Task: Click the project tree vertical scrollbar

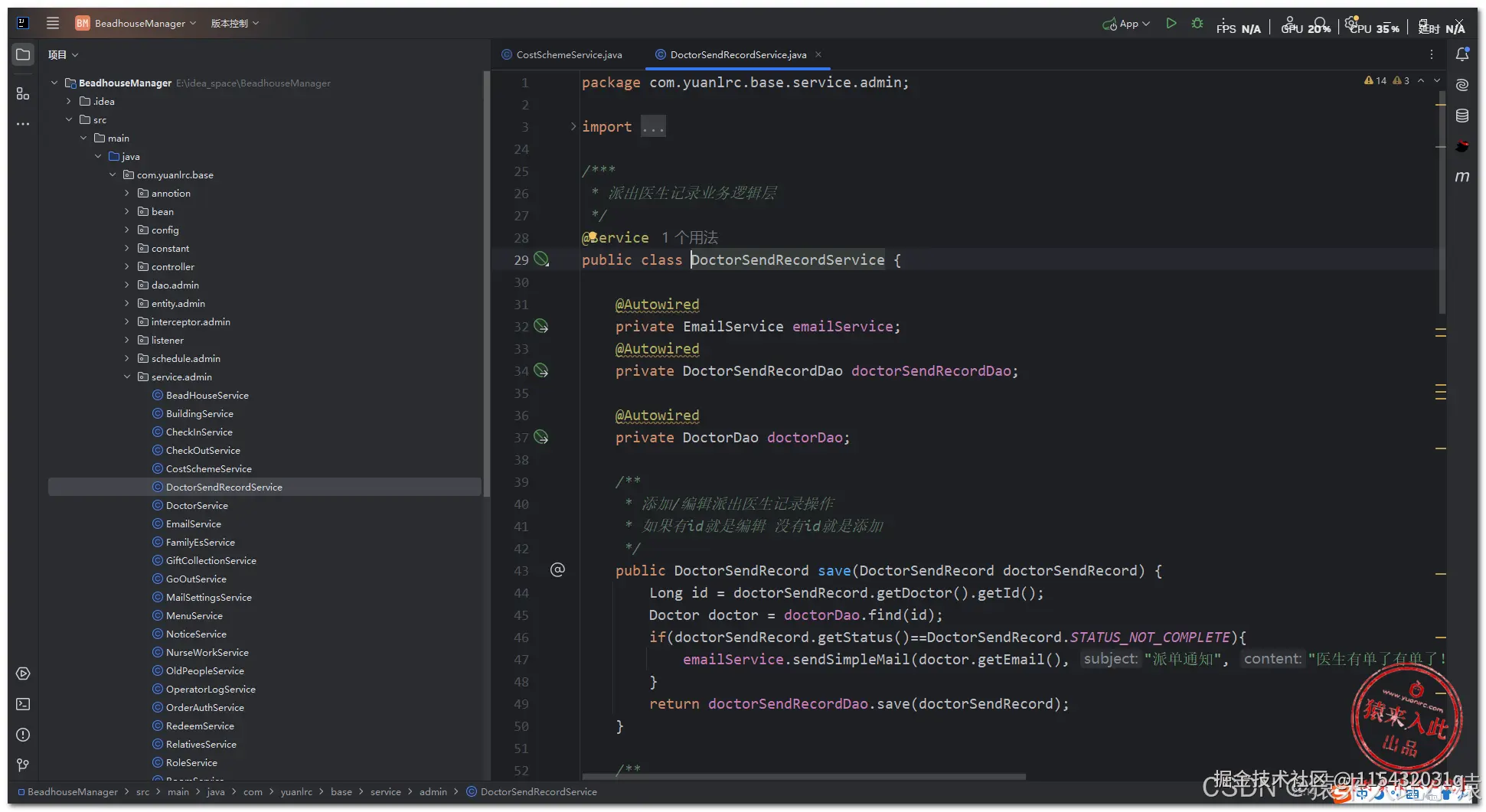Action: pyautogui.click(x=486, y=283)
